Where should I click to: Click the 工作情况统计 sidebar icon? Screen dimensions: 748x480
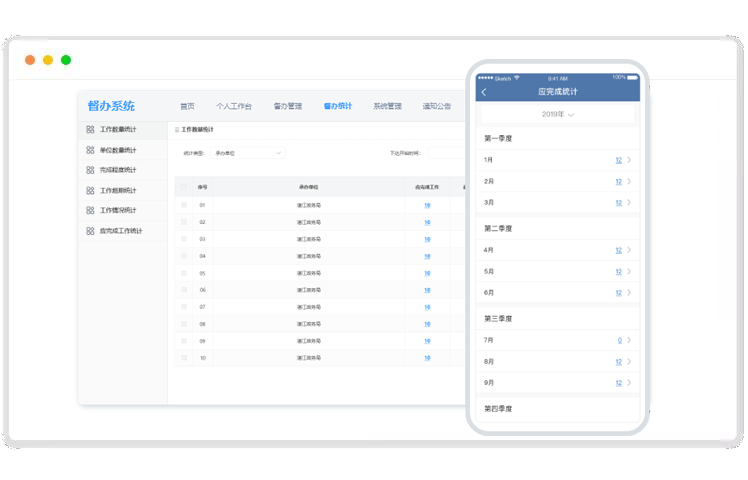coord(90,210)
